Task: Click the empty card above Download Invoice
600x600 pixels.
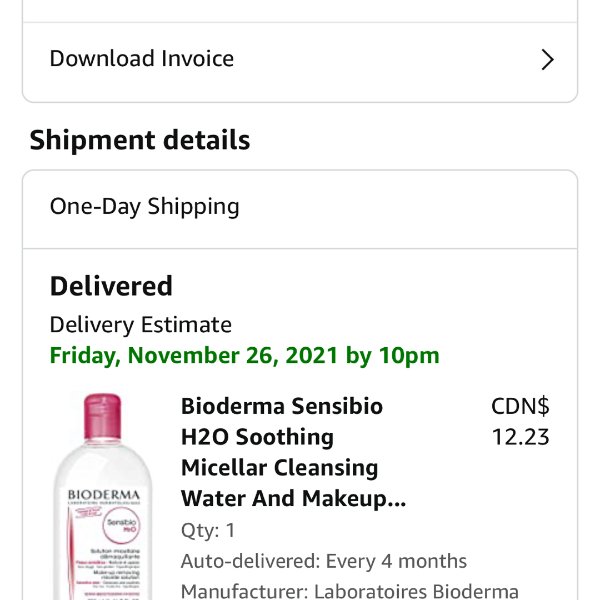Action: point(300,10)
